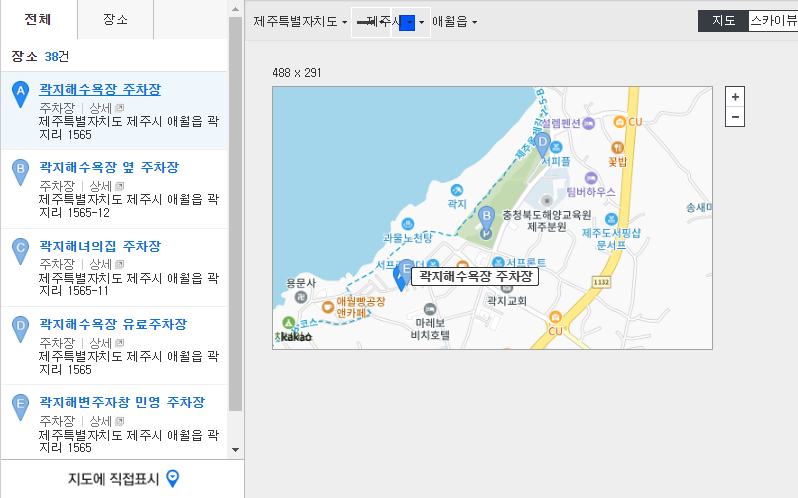
Task: Open the 제주특별자치도 province dropdown
Action: tap(300, 21)
